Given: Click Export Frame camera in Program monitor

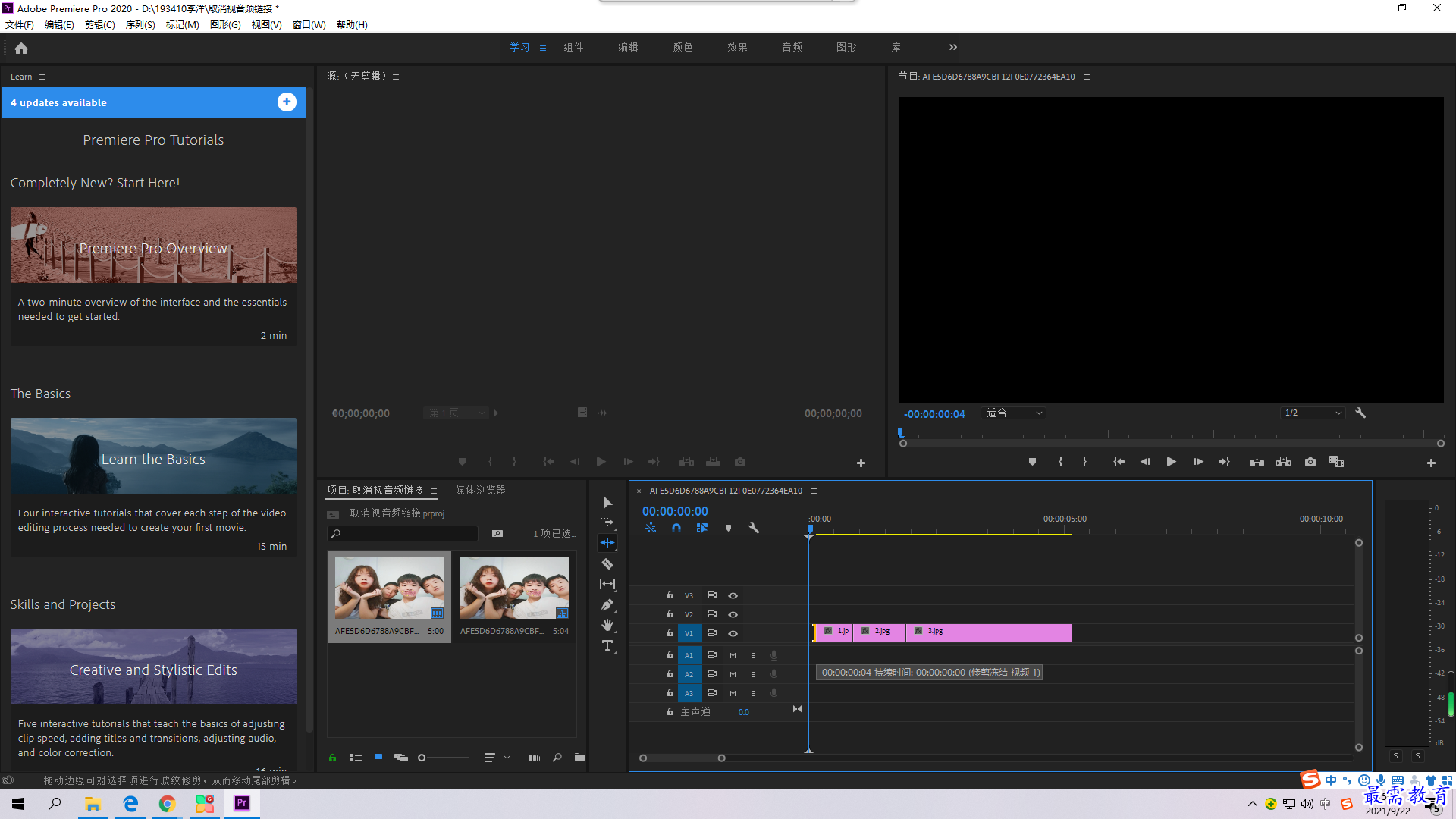Looking at the screenshot, I should [1310, 462].
